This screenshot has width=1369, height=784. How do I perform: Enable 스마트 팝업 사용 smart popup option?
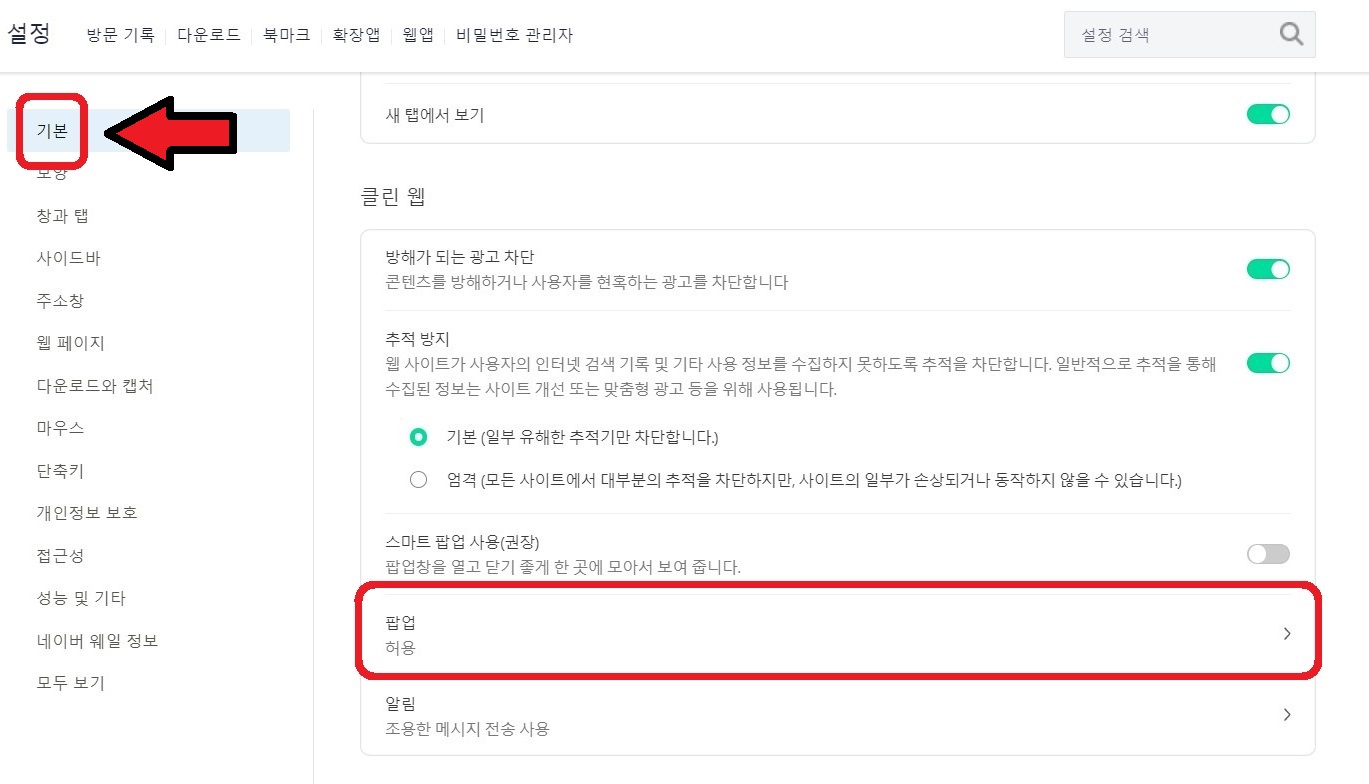point(1267,553)
